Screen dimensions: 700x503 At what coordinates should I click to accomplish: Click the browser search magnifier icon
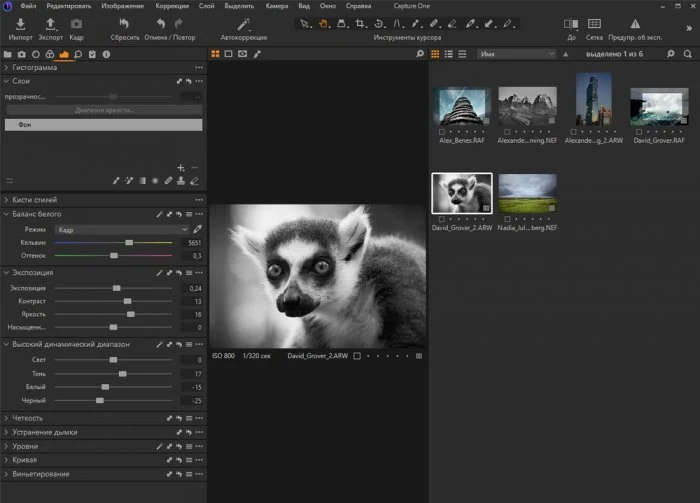[688, 54]
